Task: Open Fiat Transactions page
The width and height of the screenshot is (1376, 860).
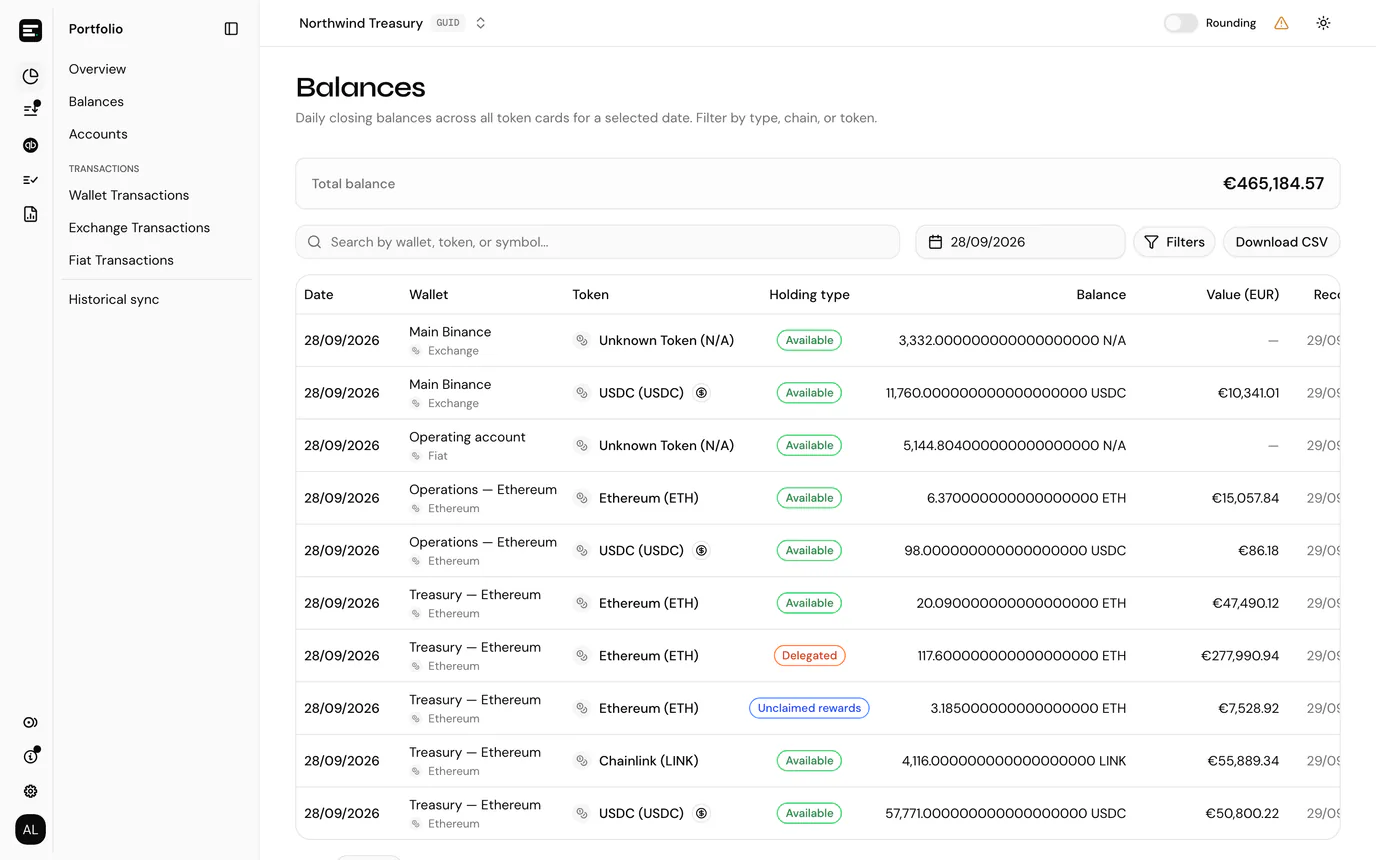Action: pyautogui.click(x=121, y=260)
